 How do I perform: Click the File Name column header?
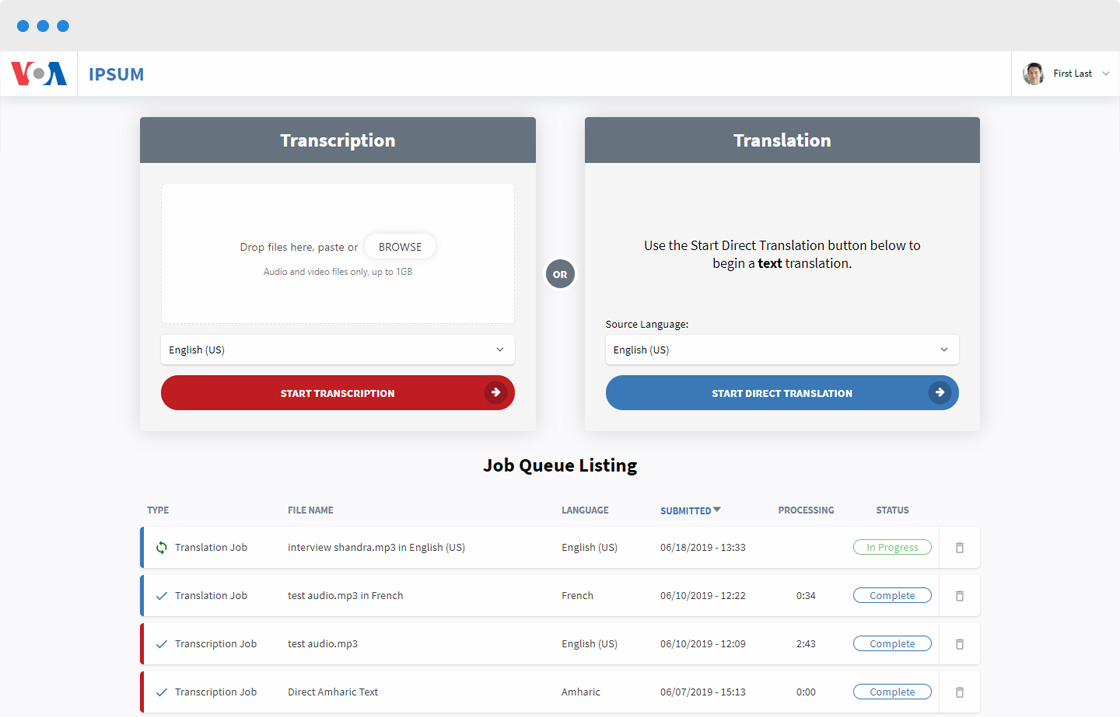[x=310, y=510]
